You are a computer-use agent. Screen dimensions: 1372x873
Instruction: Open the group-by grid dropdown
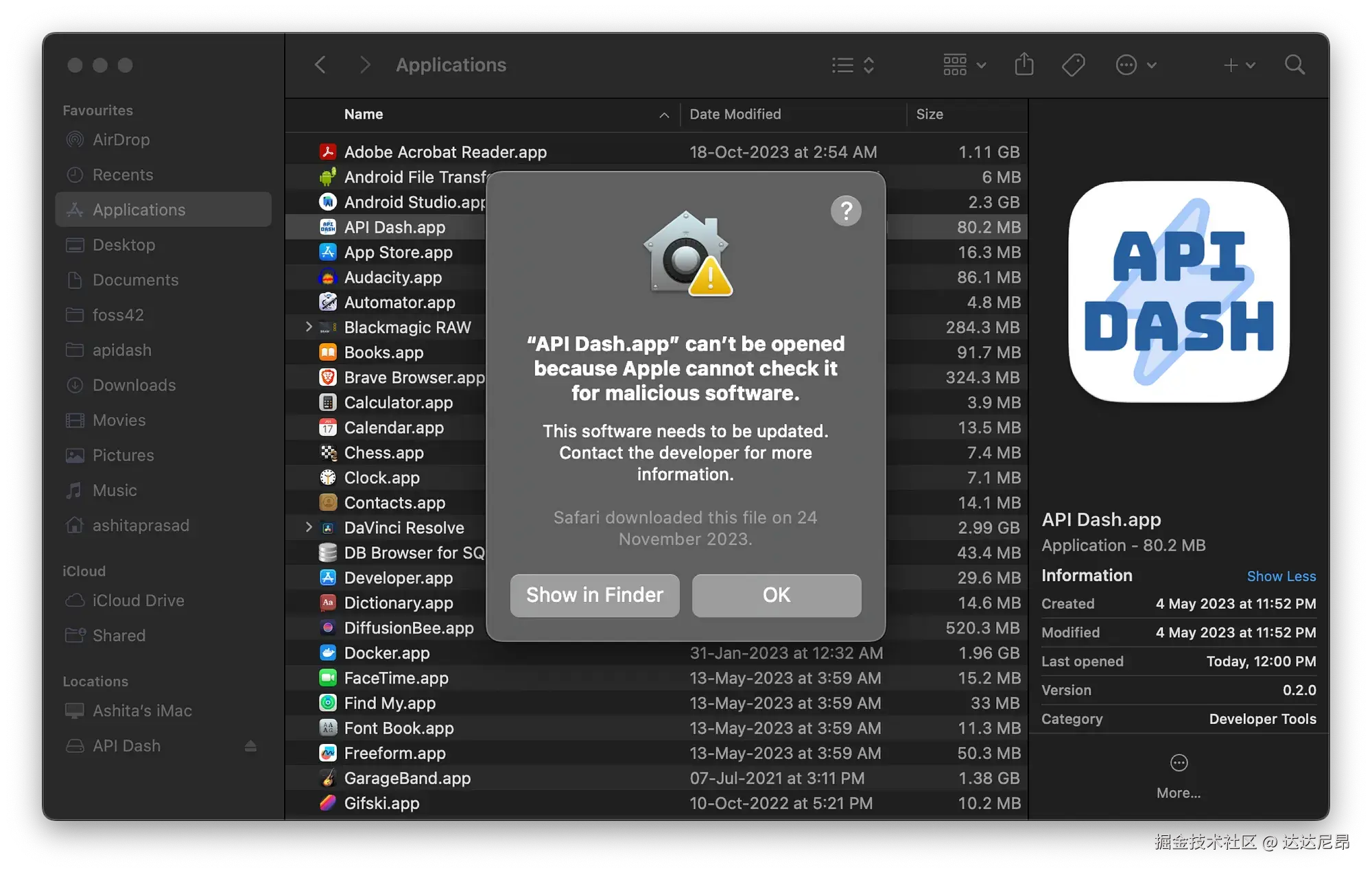(x=964, y=65)
